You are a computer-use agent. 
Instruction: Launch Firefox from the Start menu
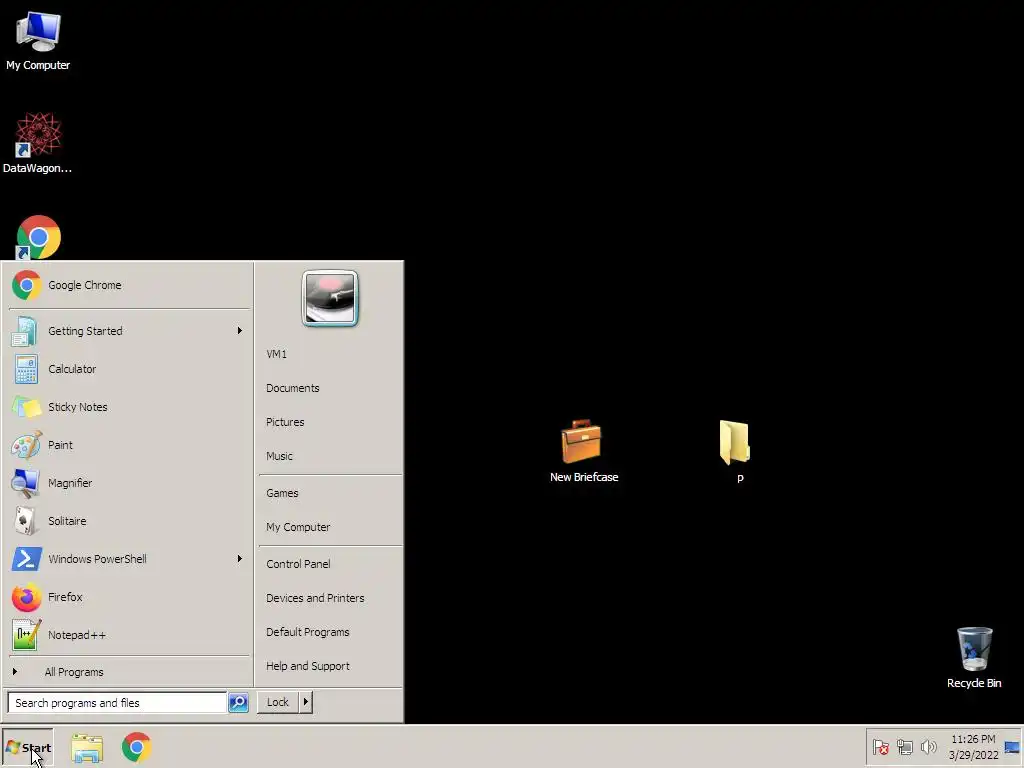pos(129,597)
